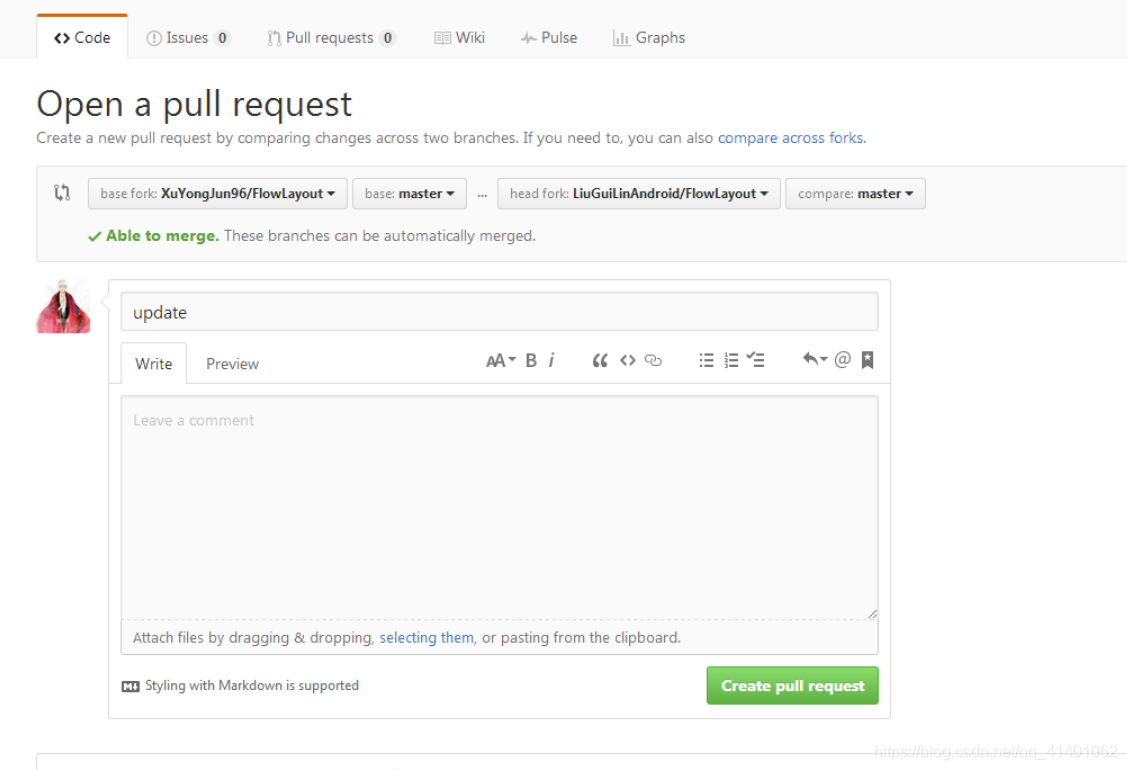The image size is (1127, 770).
Task: Add a task list
Action: (755, 360)
